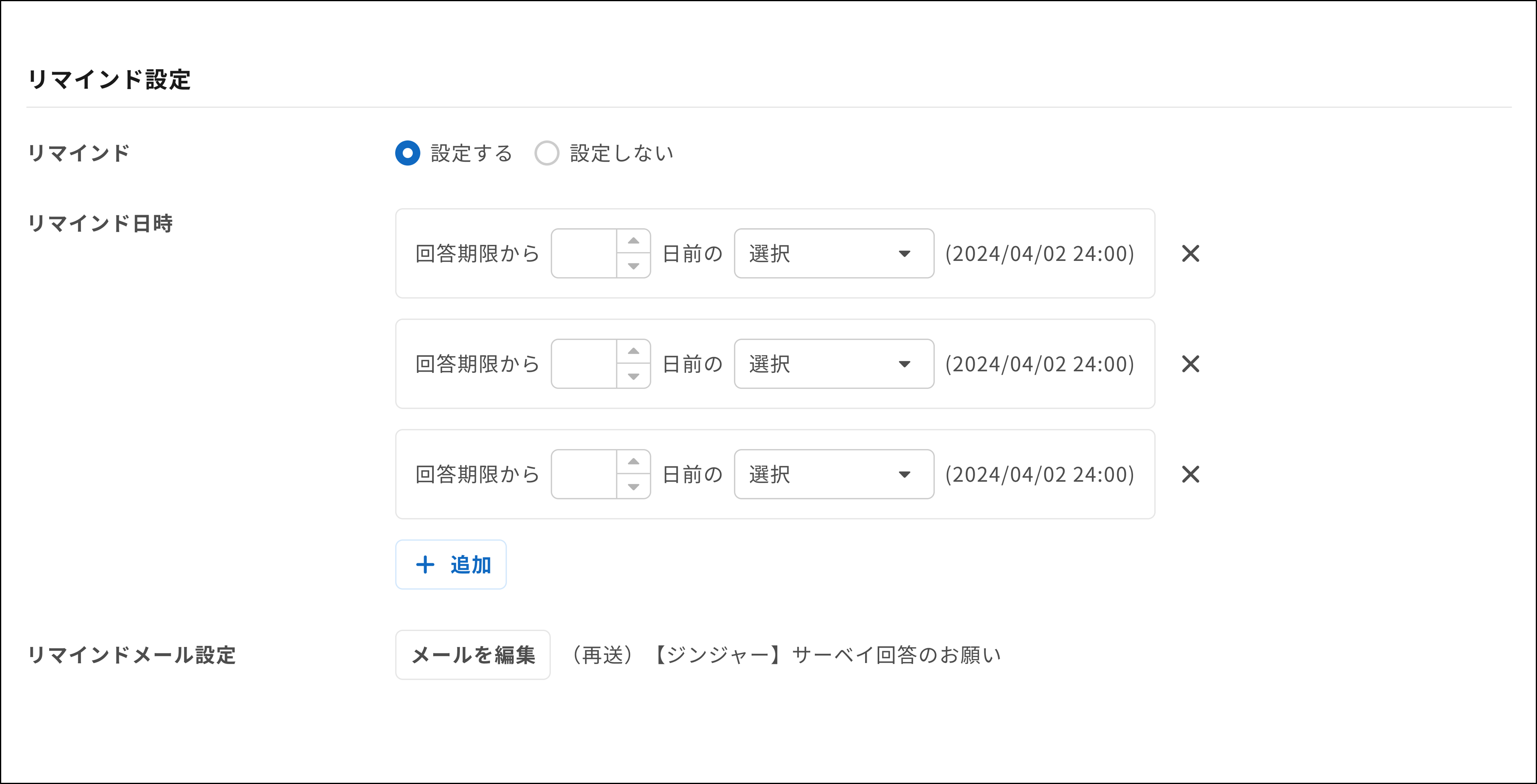This screenshot has width=1537, height=784.
Task: Remove the first reminder row
Action: point(1191,254)
